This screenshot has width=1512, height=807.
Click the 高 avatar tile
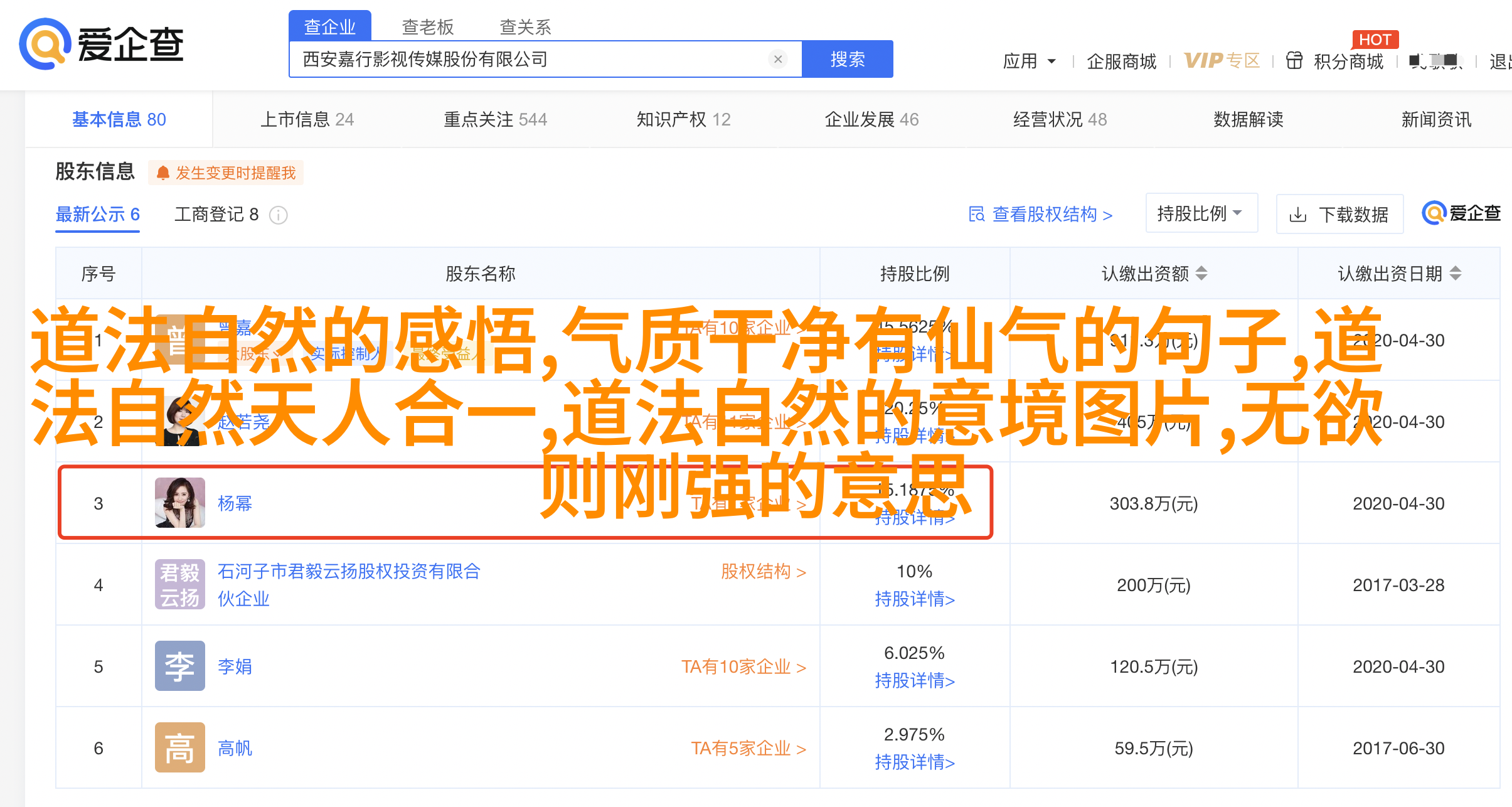pyautogui.click(x=180, y=747)
